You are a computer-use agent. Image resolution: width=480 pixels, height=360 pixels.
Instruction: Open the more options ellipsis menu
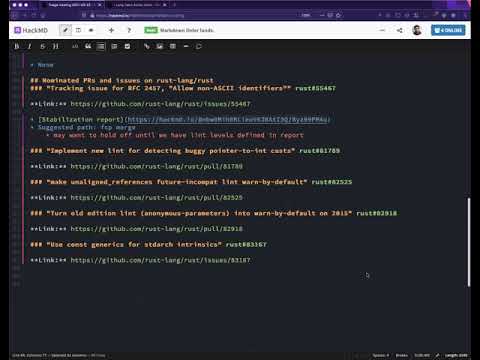click(382, 30)
